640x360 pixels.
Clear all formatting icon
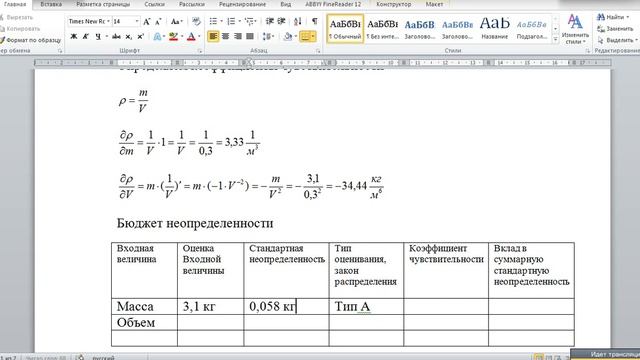click(x=196, y=22)
